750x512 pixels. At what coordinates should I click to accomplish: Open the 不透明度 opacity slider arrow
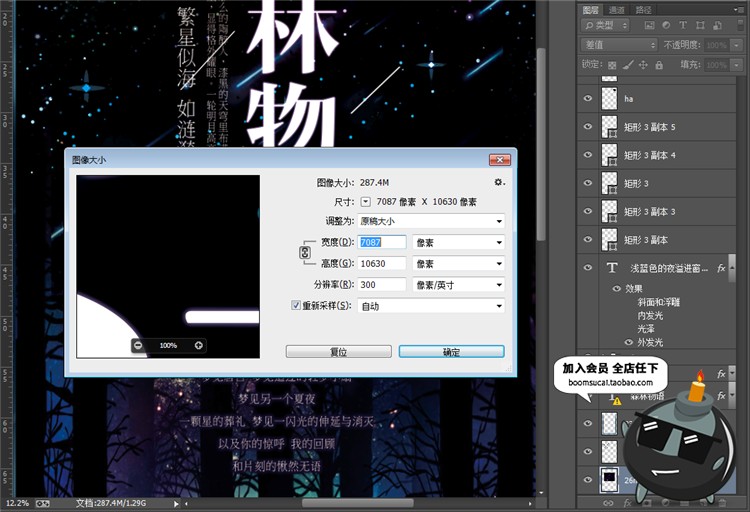point(737,45)
